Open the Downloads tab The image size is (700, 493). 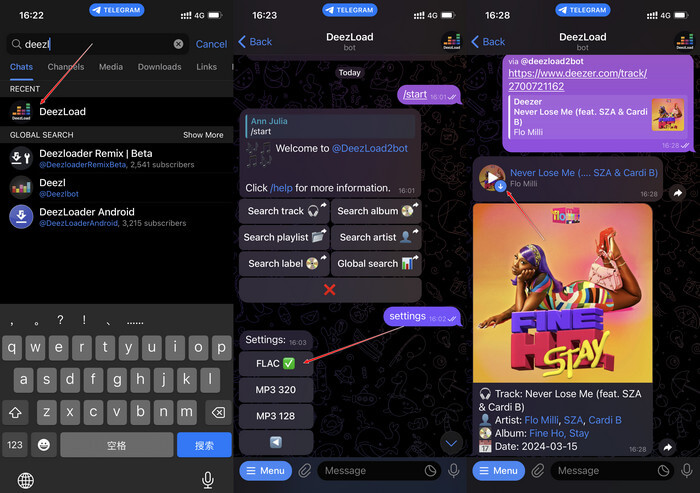click(x=159, y=67)
